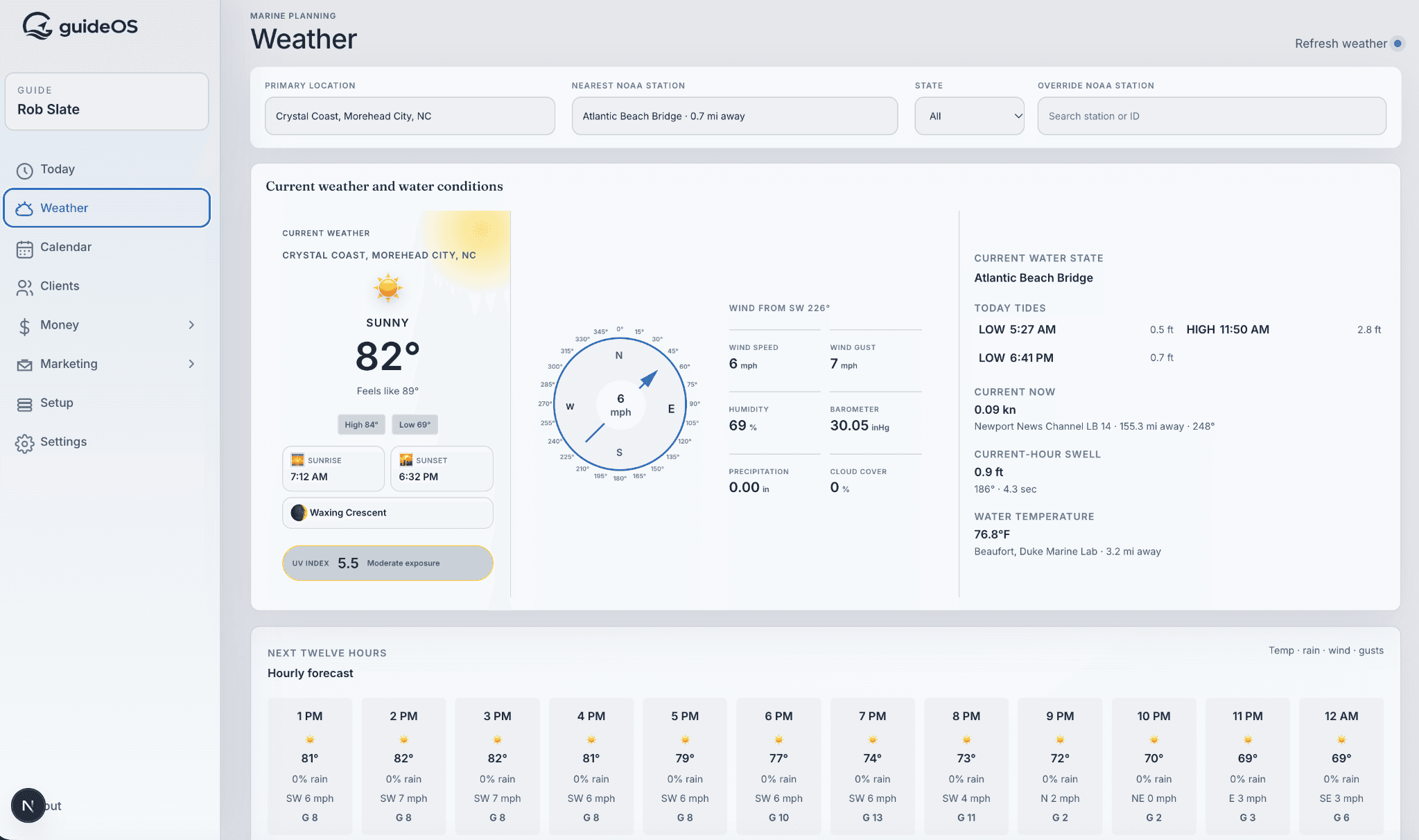The height and width of the screenshot is (840, 1419).
Task: Open the Clients section
Action: coord(107,286)
